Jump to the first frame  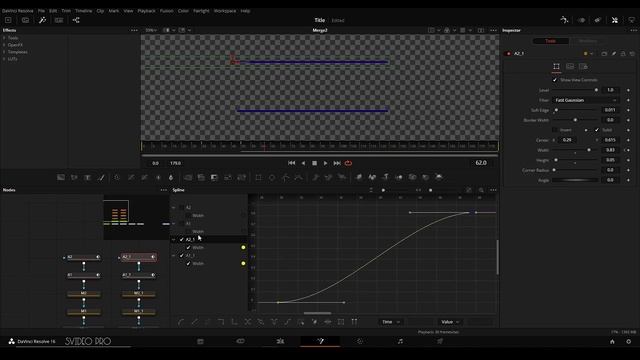(291, 163)
